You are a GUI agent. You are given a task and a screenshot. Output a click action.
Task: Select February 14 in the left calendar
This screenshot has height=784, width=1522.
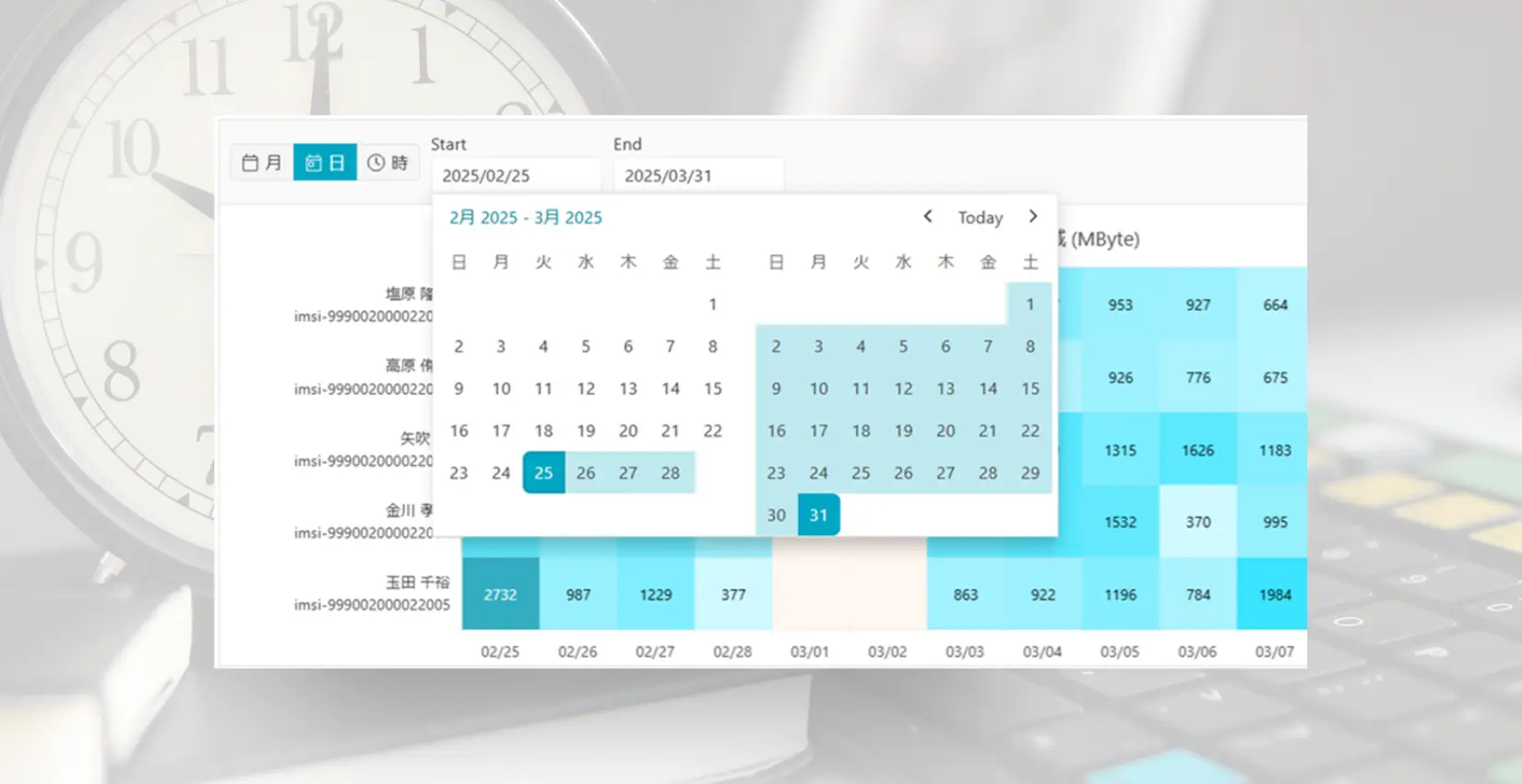671,388
